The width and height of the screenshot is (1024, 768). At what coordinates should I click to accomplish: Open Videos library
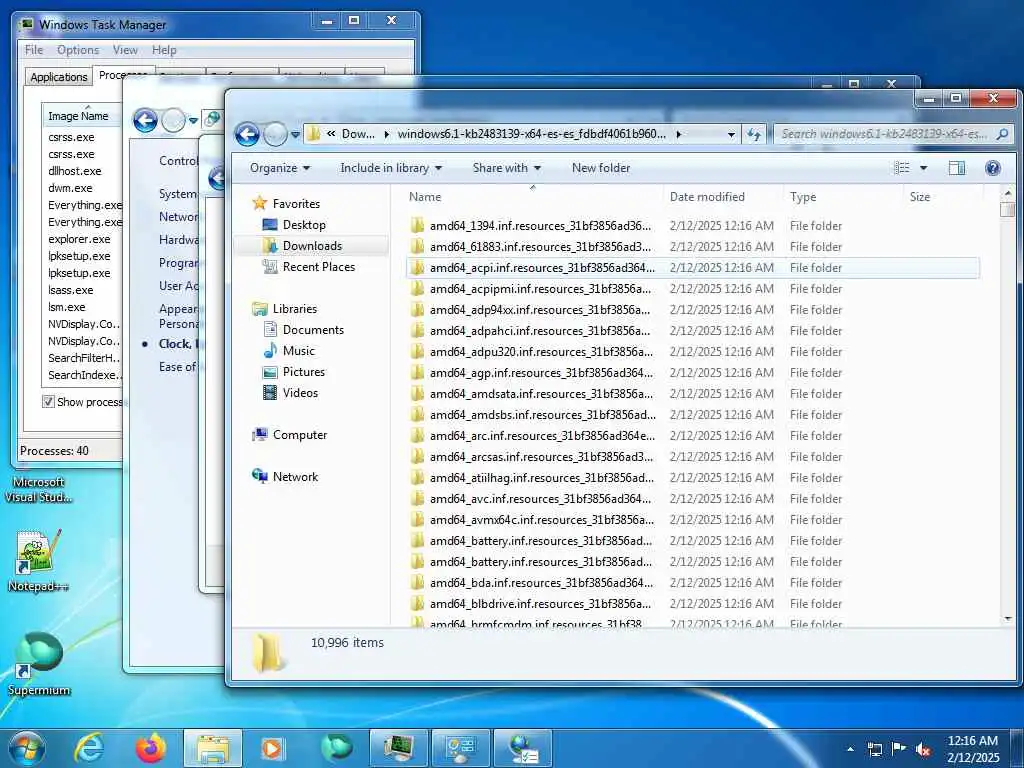[x=300, y=392]
